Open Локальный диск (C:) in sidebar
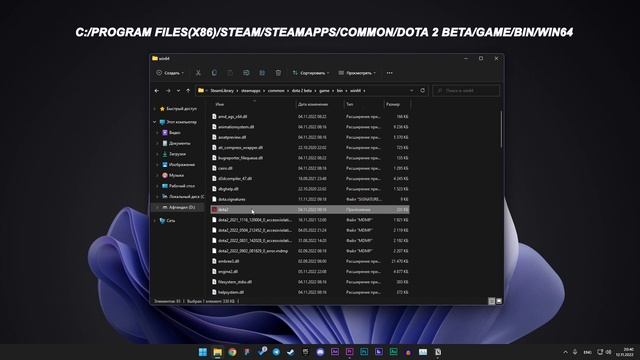Image resolution: width=640 pixels, height=360 pixels. (x=183, y=196)
